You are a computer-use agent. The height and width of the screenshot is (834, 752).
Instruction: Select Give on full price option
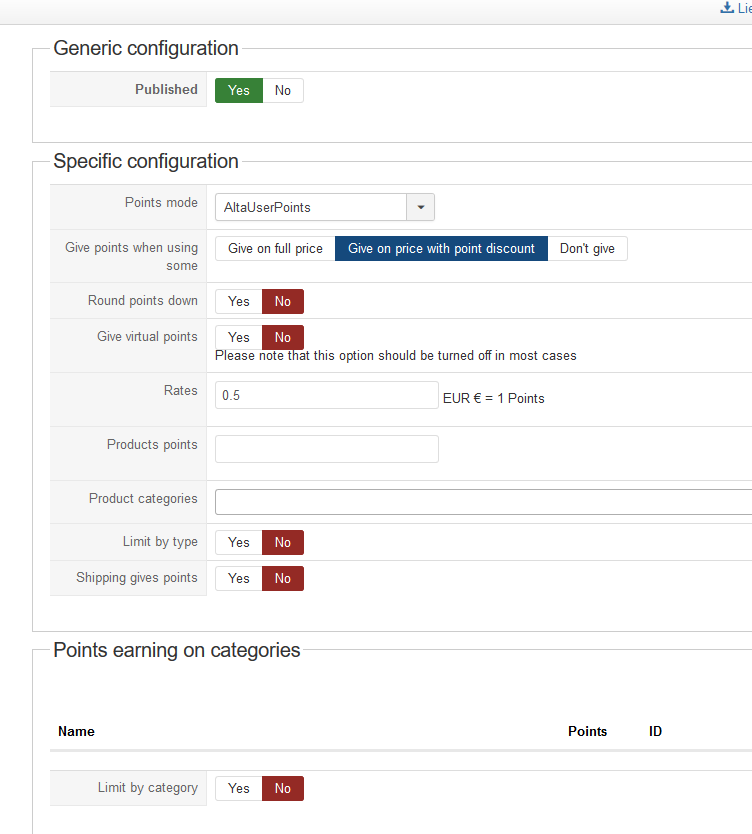tap(275, 248)
